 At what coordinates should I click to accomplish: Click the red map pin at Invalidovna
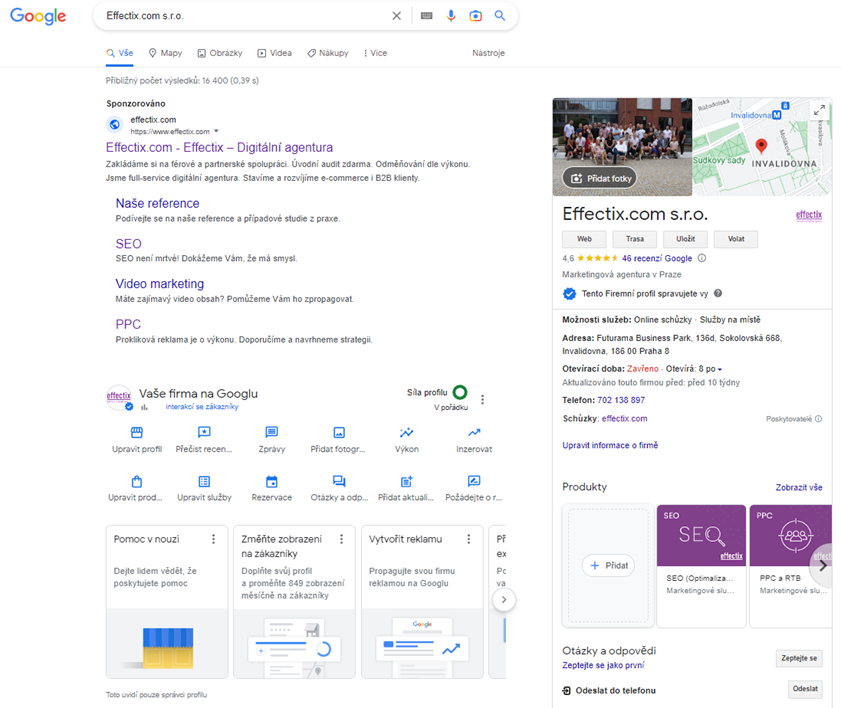[x=761, y=146]
